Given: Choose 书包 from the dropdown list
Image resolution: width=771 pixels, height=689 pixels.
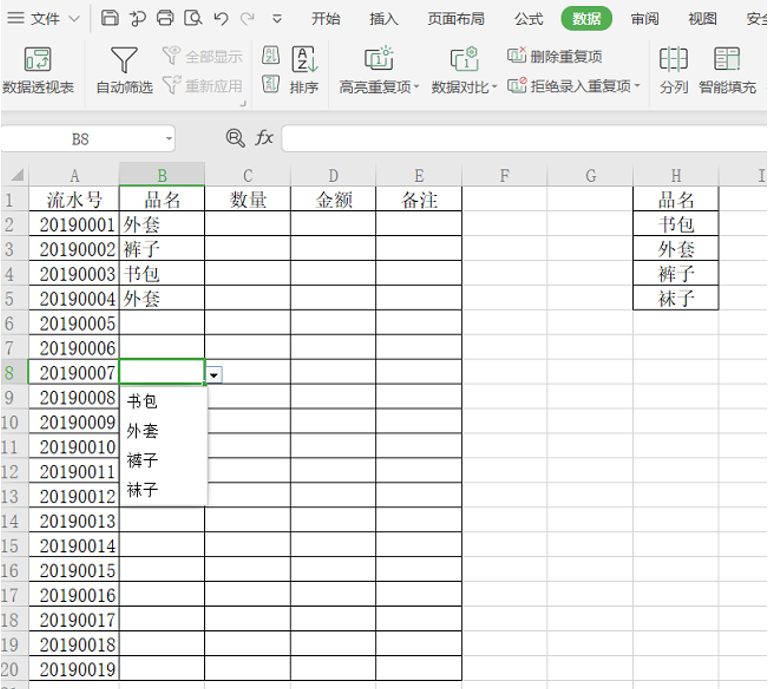Looking at the screenshot, I should pos(163,401).
